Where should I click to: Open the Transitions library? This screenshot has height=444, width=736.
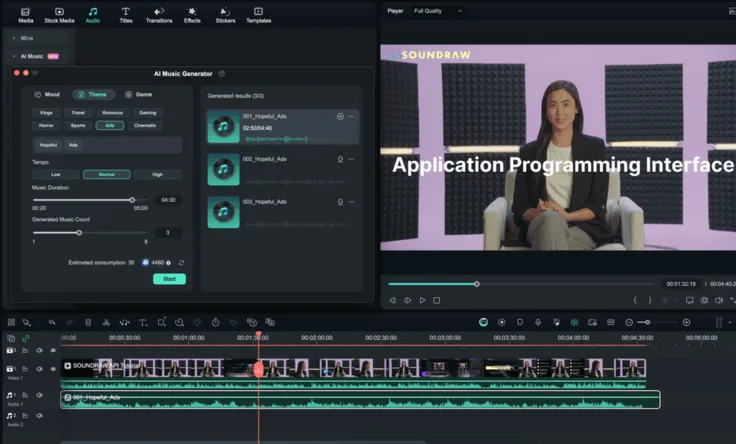coord(159,15)
